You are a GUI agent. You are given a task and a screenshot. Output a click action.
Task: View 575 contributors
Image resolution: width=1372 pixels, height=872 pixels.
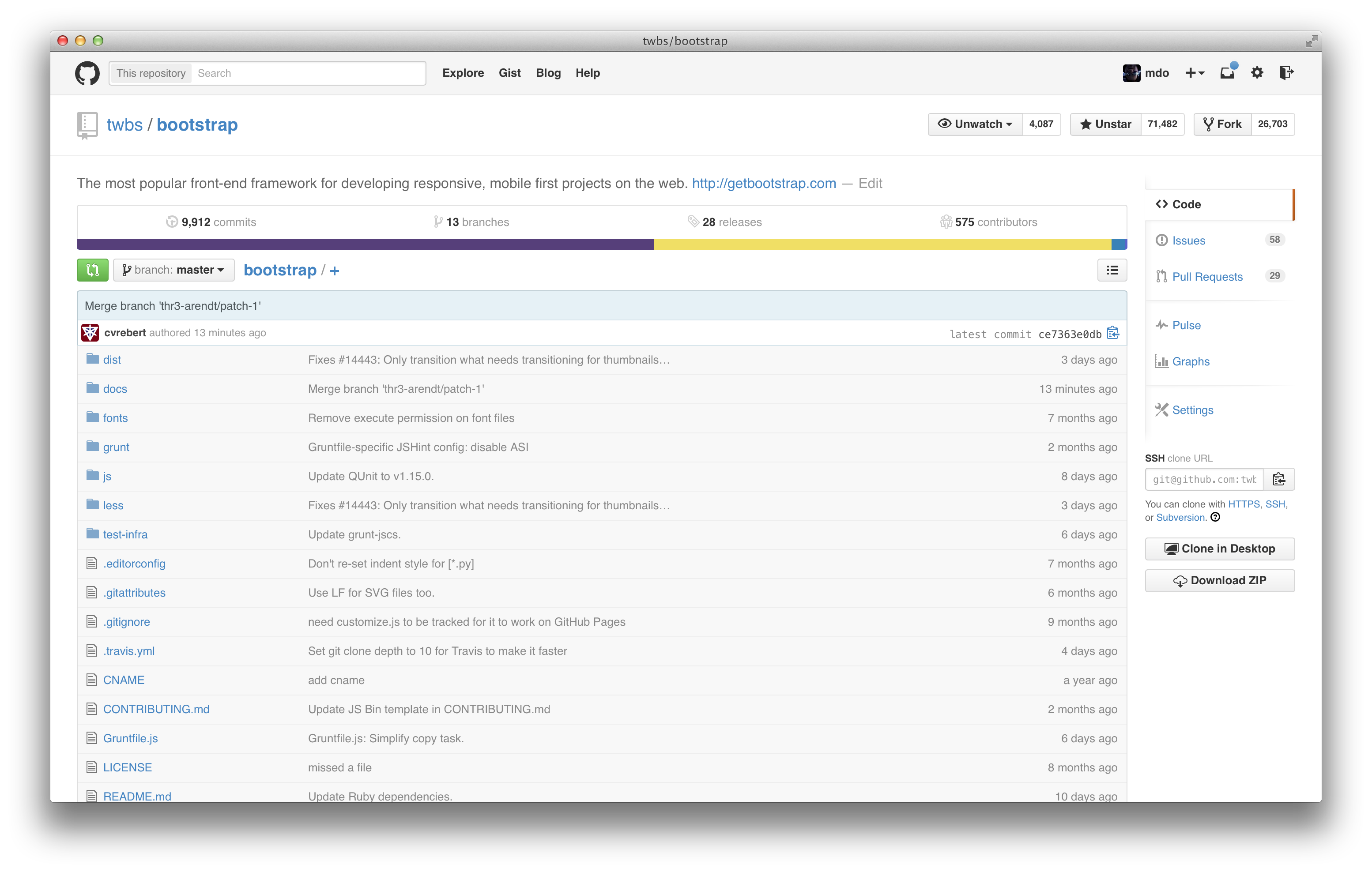pos(988,222)
